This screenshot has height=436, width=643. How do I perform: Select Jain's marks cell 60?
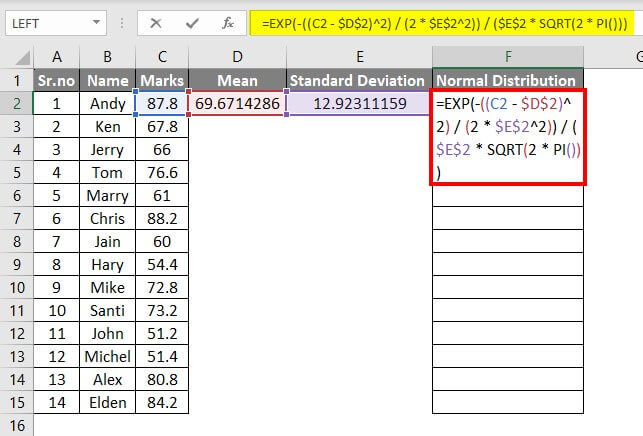[x=162, y=241]
